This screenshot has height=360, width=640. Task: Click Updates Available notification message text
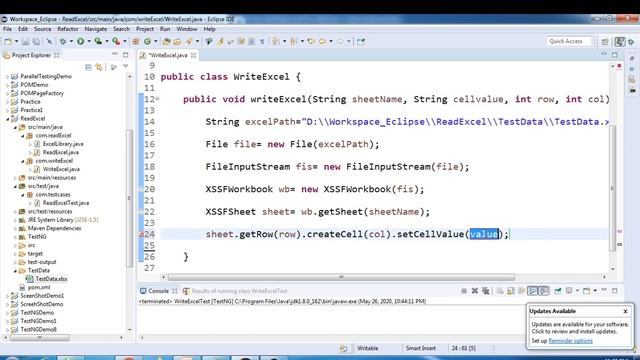click(580, 328)
